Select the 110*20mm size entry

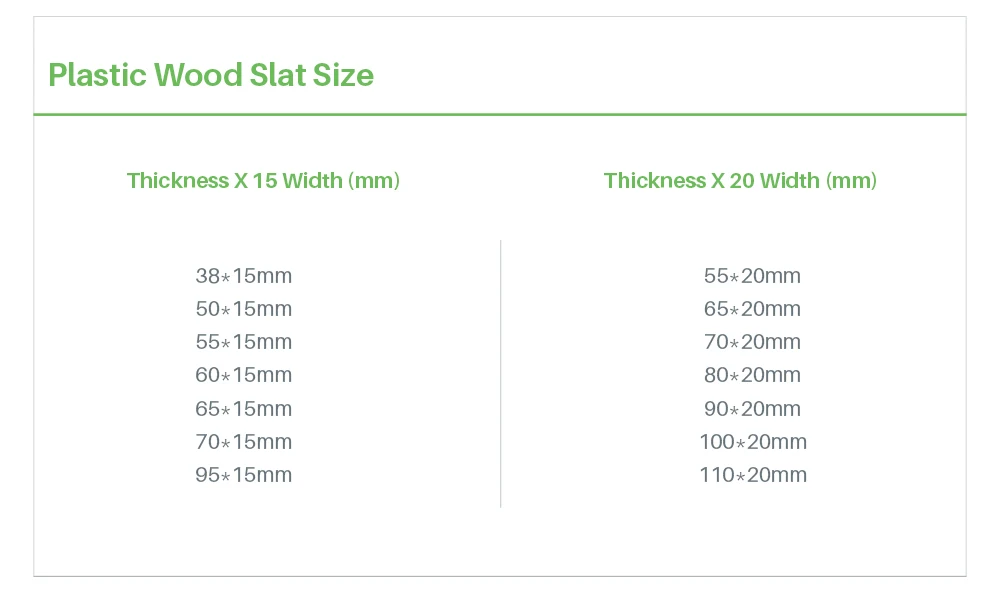click(752, 475)
